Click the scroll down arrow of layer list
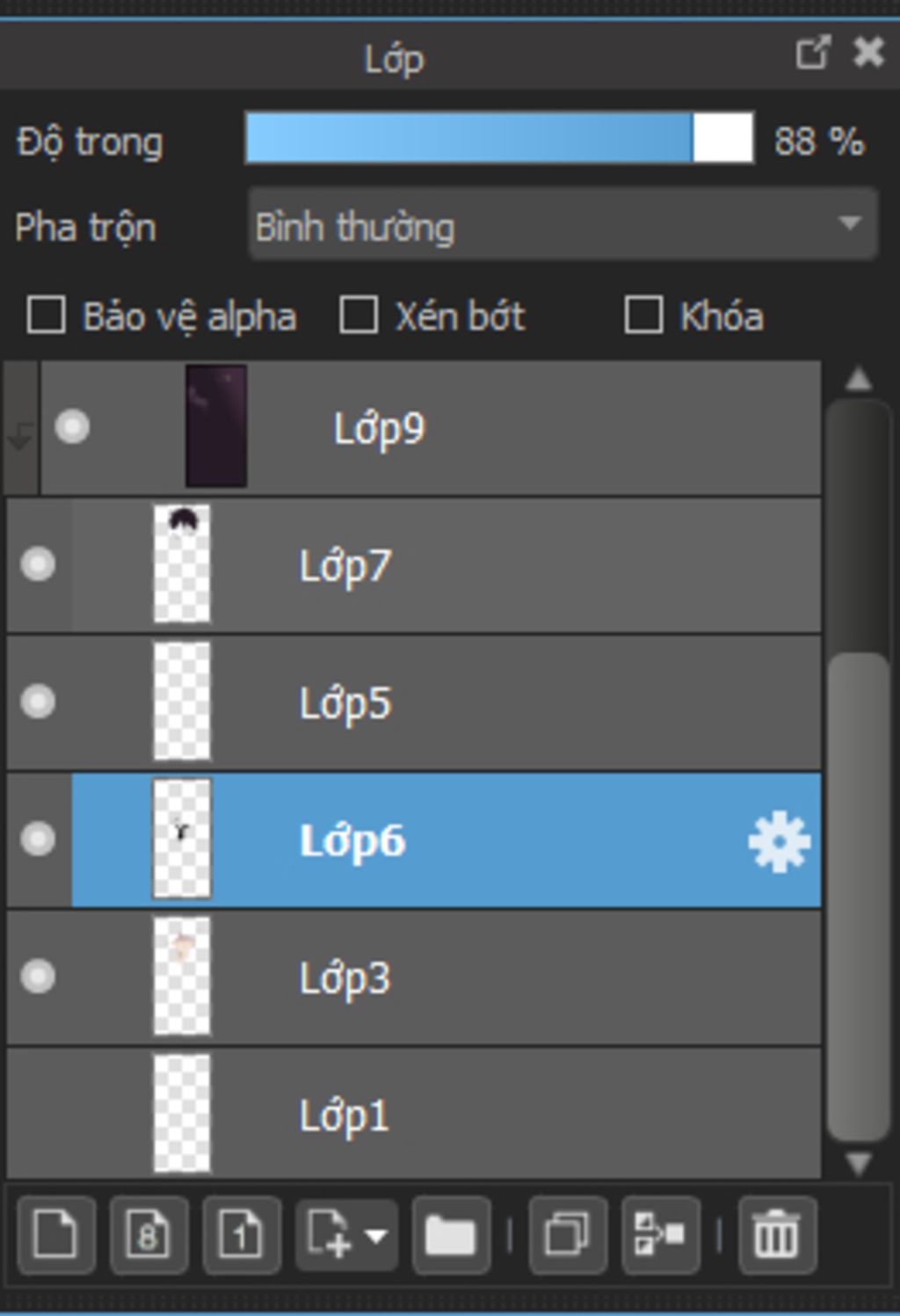 [x=858, y=1164]
